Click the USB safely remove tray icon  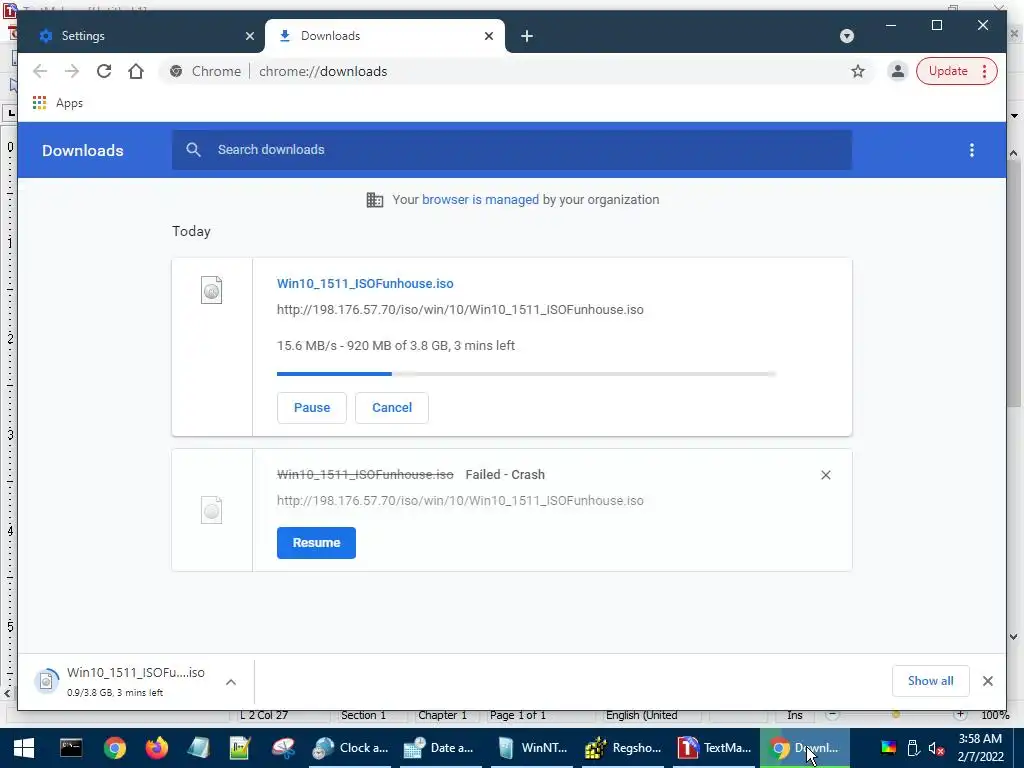pos(914,748)
